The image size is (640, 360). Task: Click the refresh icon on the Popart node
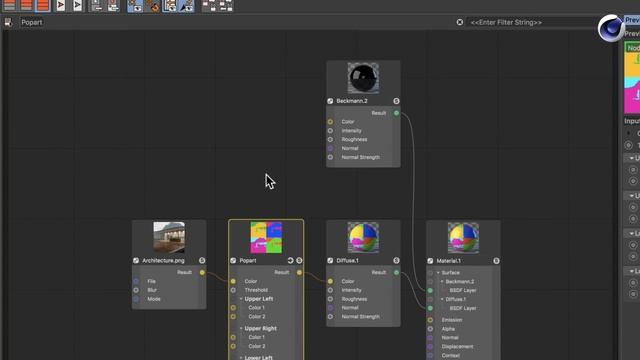coord(291,260)
